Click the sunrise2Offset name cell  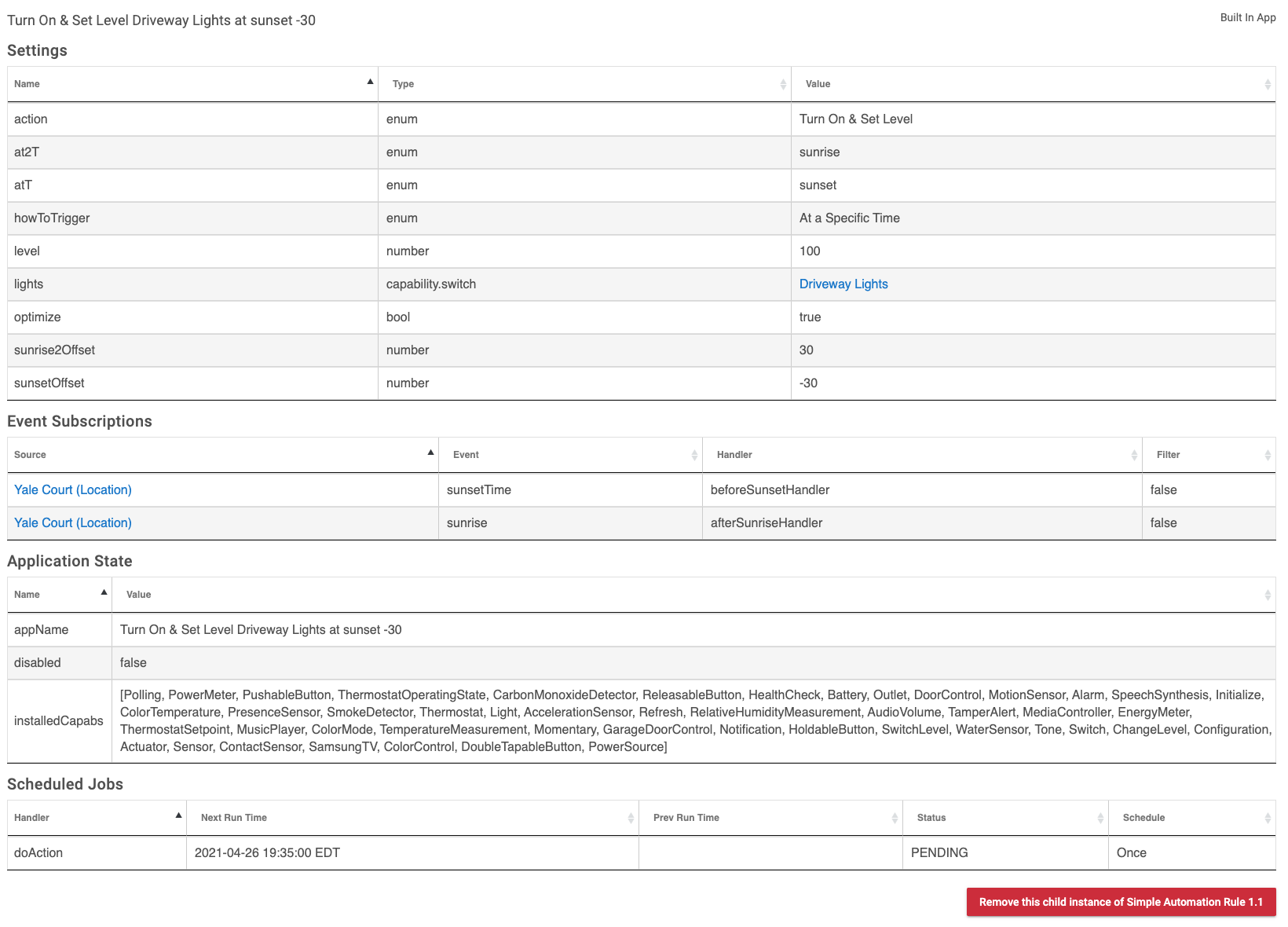click(192, 350)
